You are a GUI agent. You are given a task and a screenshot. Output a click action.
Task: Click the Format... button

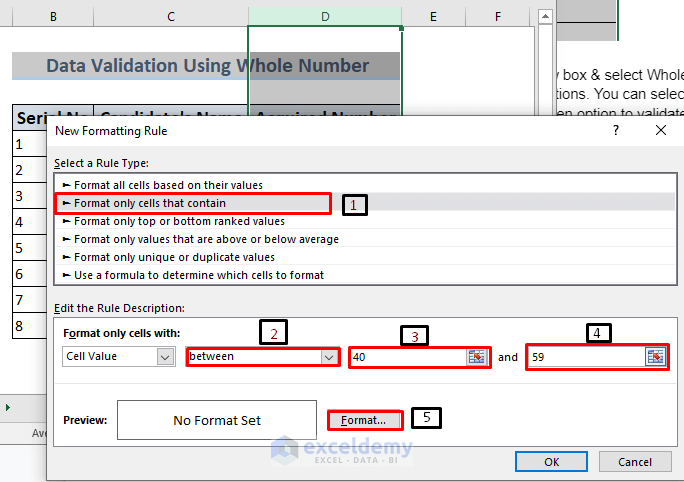coord(364,420)
